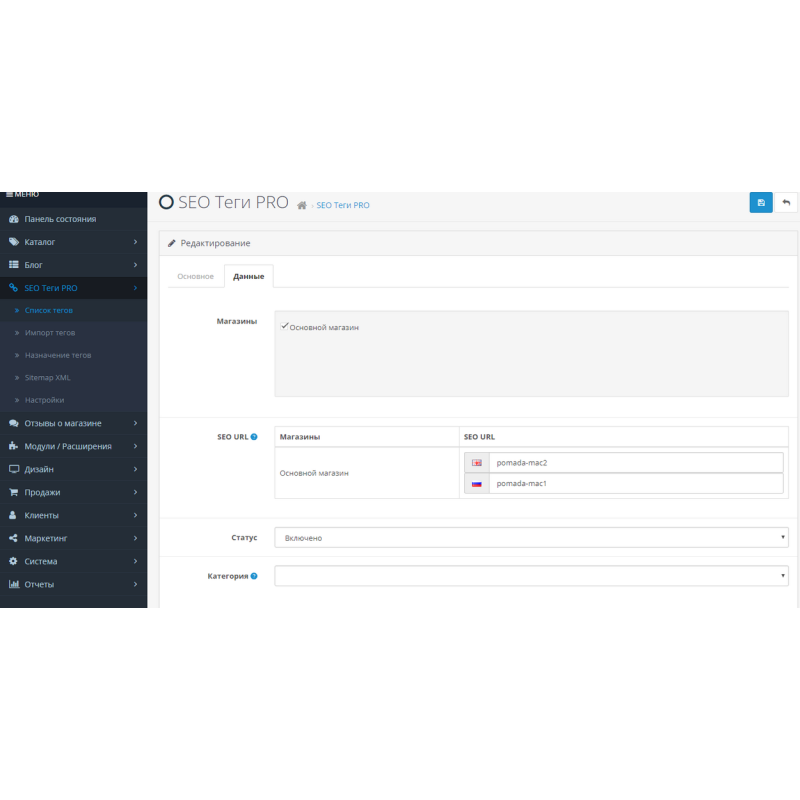800x800 pixels.
Task: Click the English SEO URL field pomada-mac2
Action: click(635, 462)
